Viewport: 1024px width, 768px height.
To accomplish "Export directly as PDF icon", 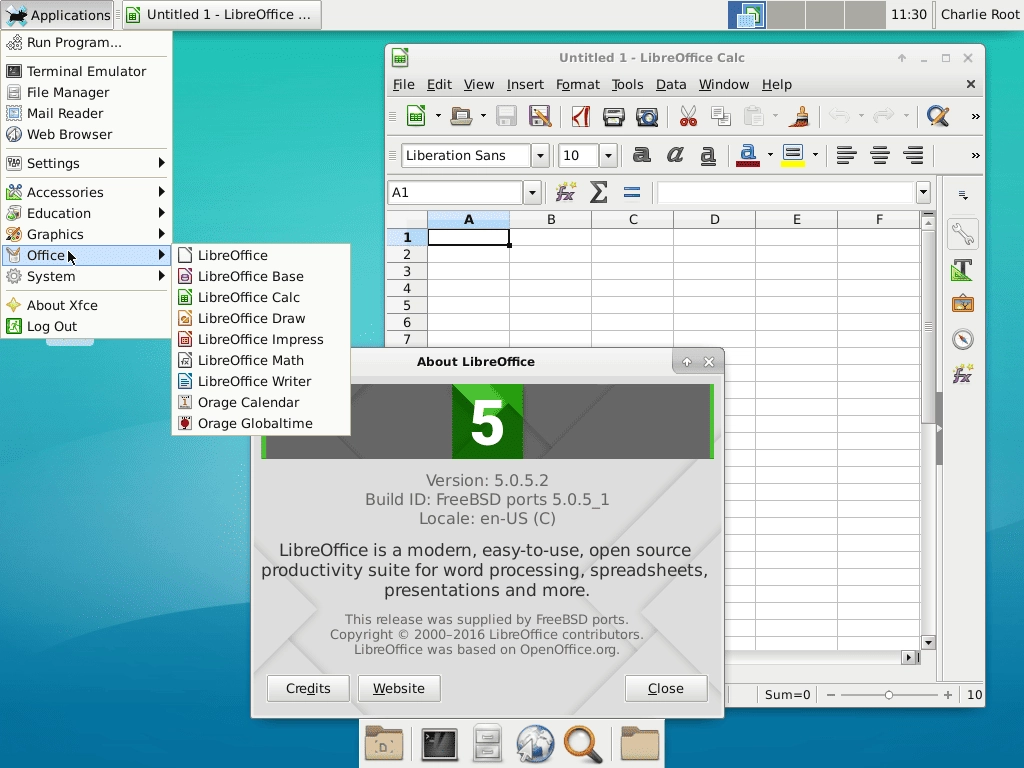I will pos(581,116).
